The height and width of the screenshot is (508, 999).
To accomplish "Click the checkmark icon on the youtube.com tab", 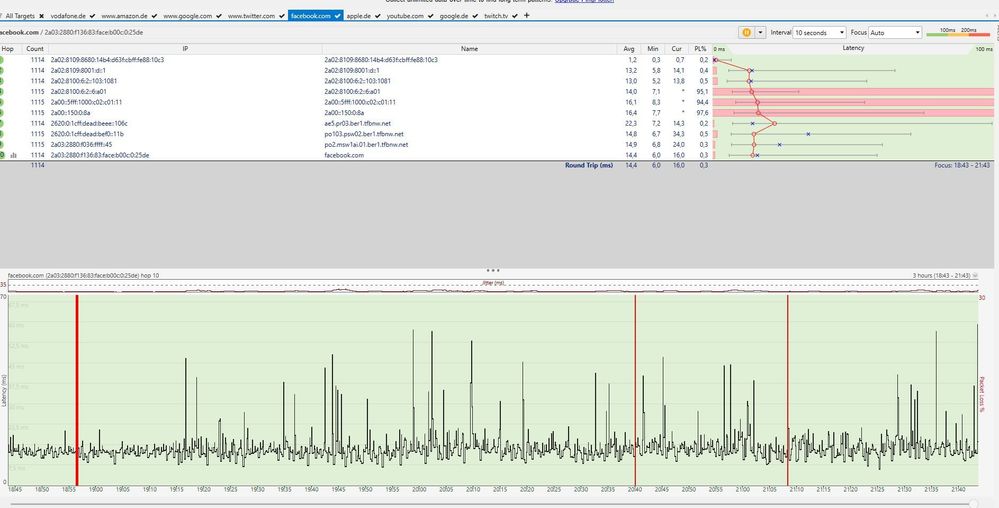I will coord(430,16).
